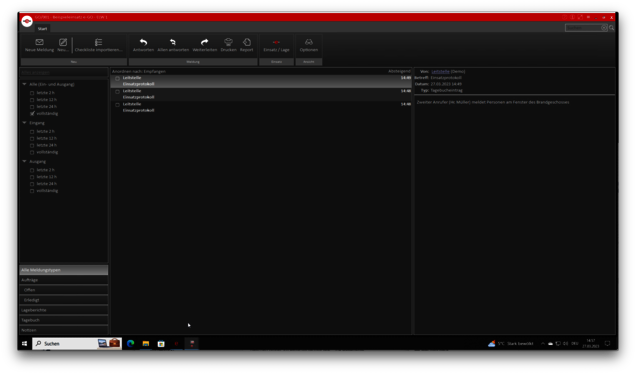Viewport: 636px width, 374px height.
Task: Collapse the 'Alle (Ein- und Ausgang)' group
Action: click(x=24, y=84)
